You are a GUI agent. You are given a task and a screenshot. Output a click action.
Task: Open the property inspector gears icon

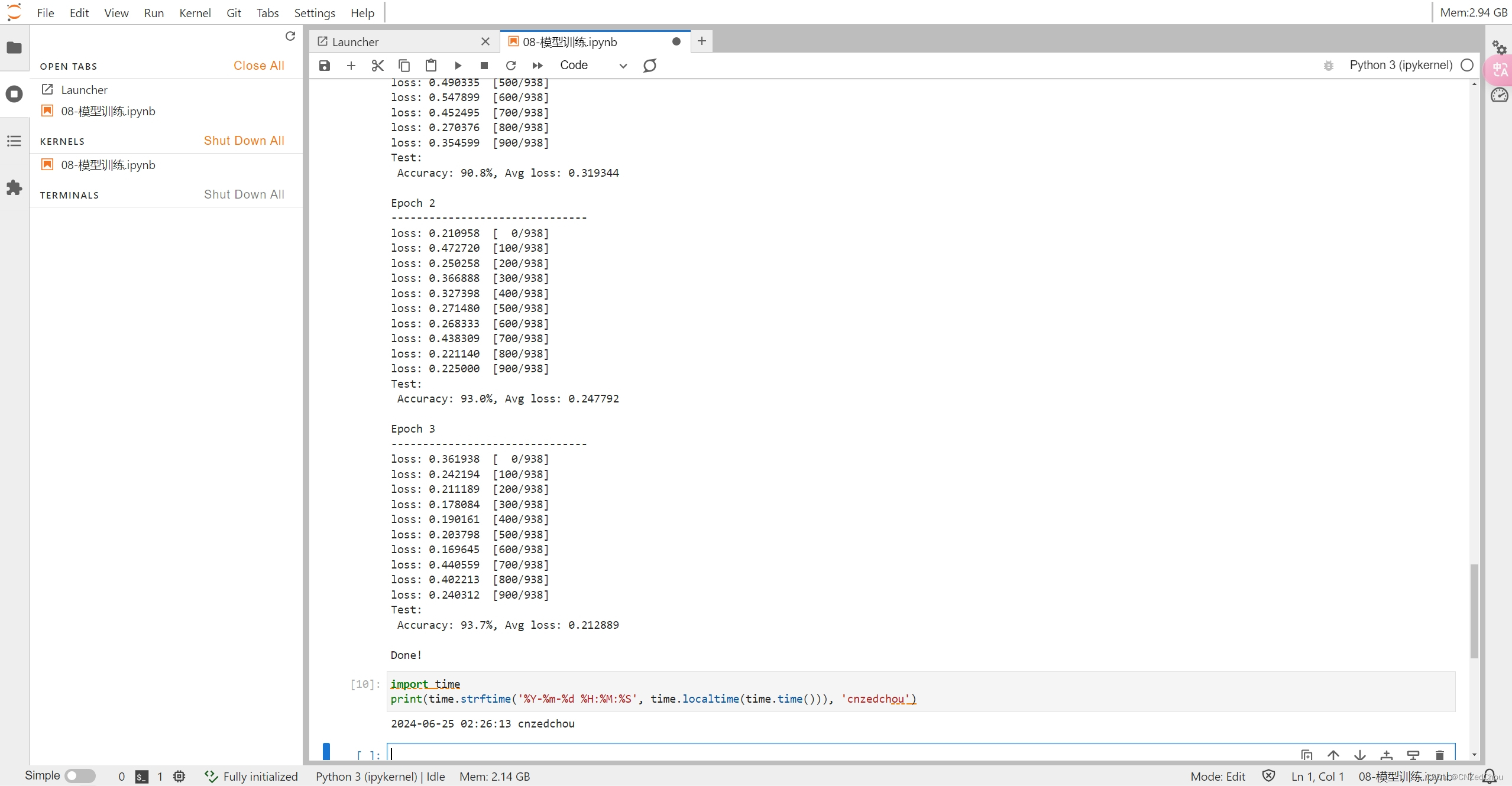pyautogui.click(x=1499, y=47)
